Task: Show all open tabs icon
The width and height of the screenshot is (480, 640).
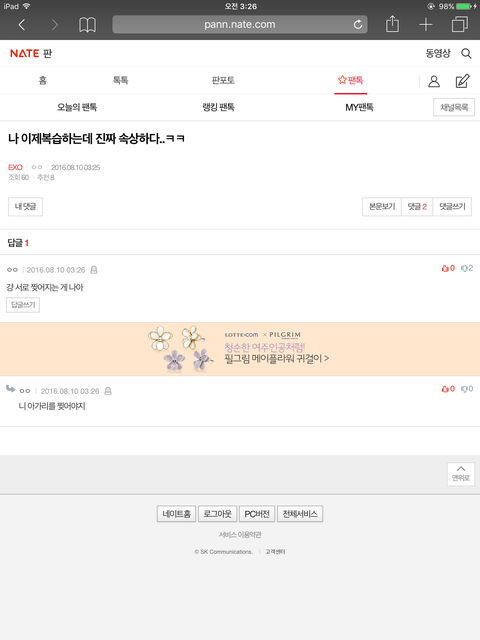Action: 460,24
